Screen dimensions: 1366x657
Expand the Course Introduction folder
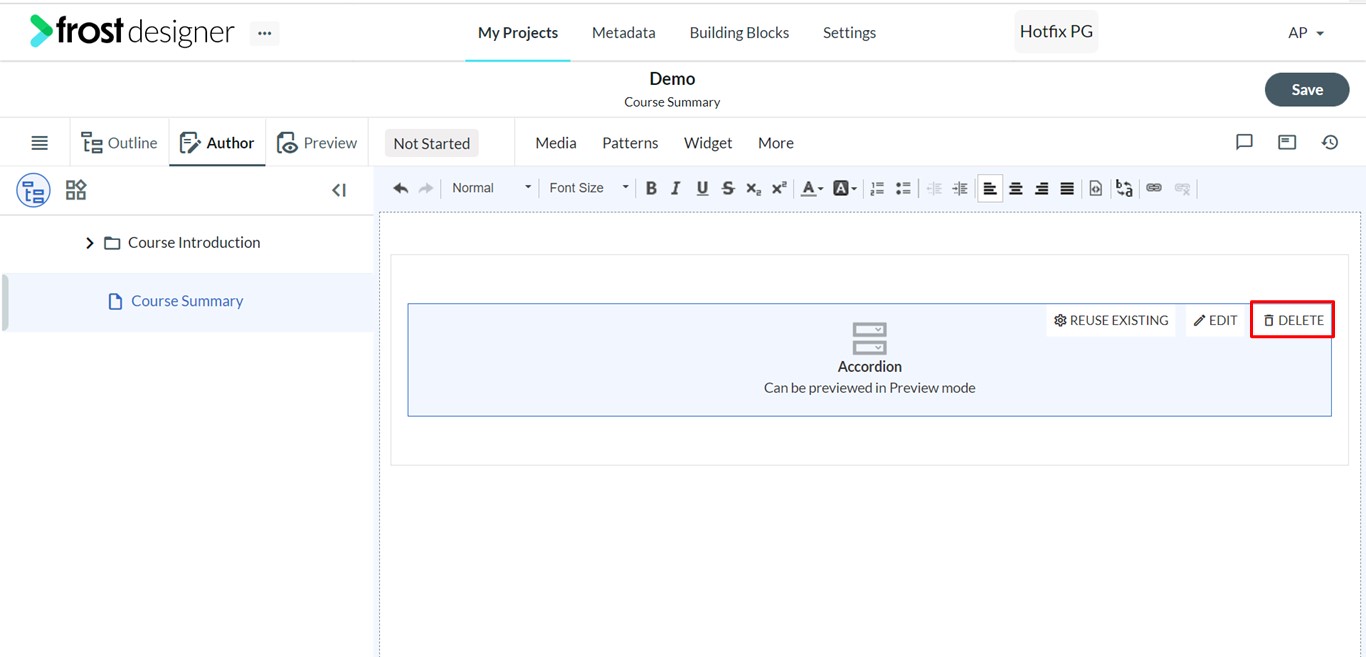point(89,243)
